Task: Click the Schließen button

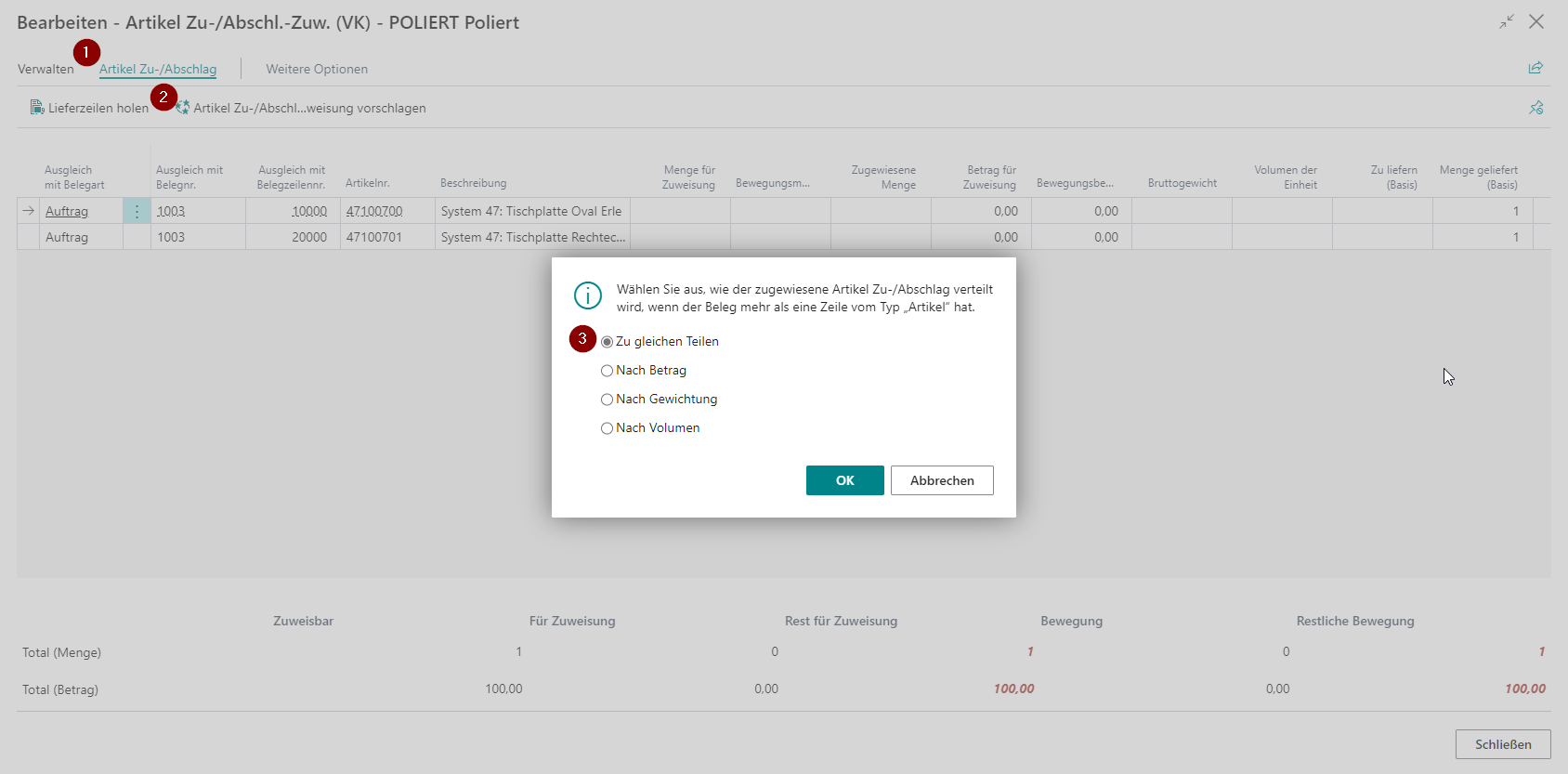Action: (1503, 744)
